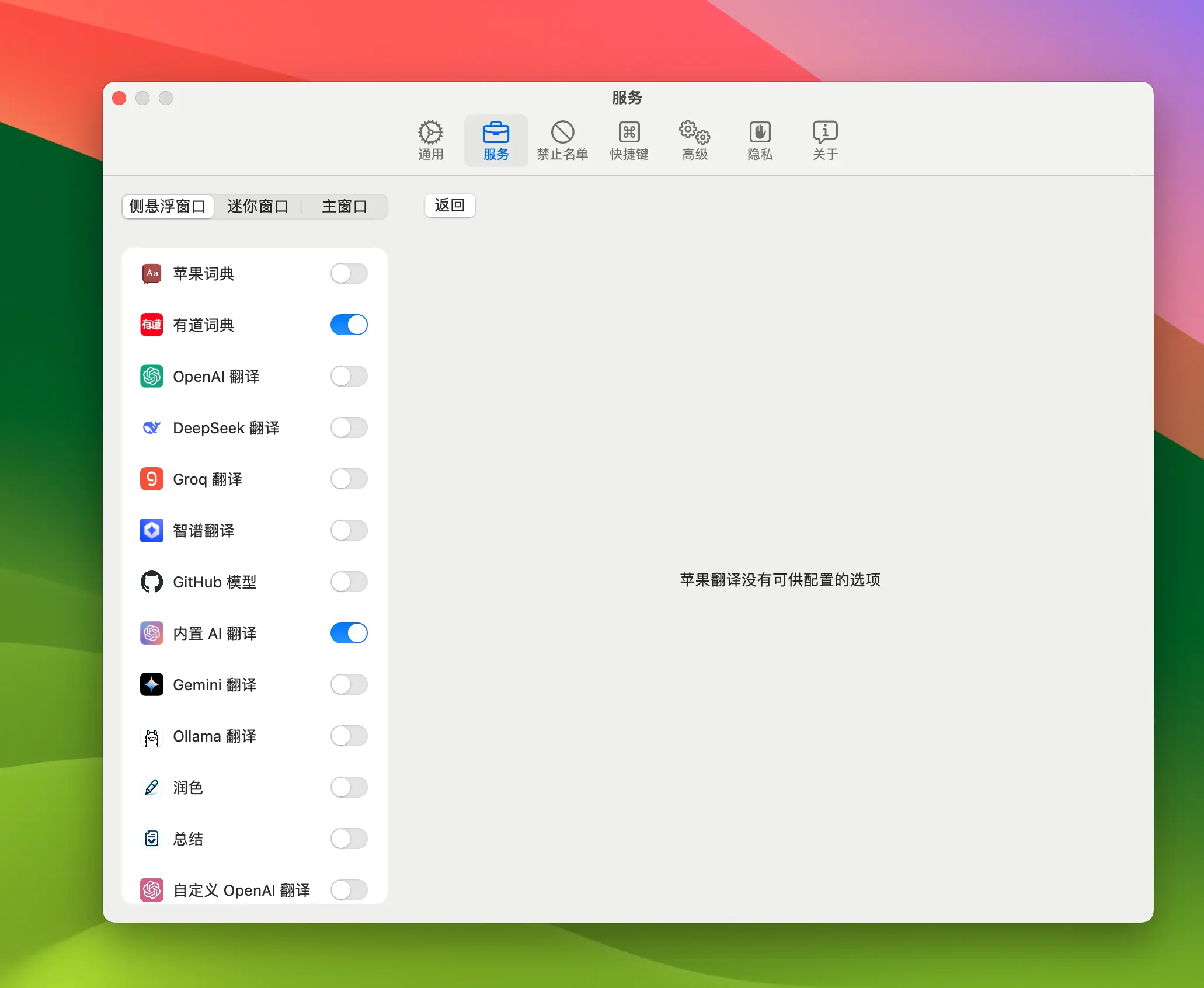1204x988 pixels.
Task: Open the 高级 advanced gears icon
Action: pyautogui.click(x=694, y=133)
